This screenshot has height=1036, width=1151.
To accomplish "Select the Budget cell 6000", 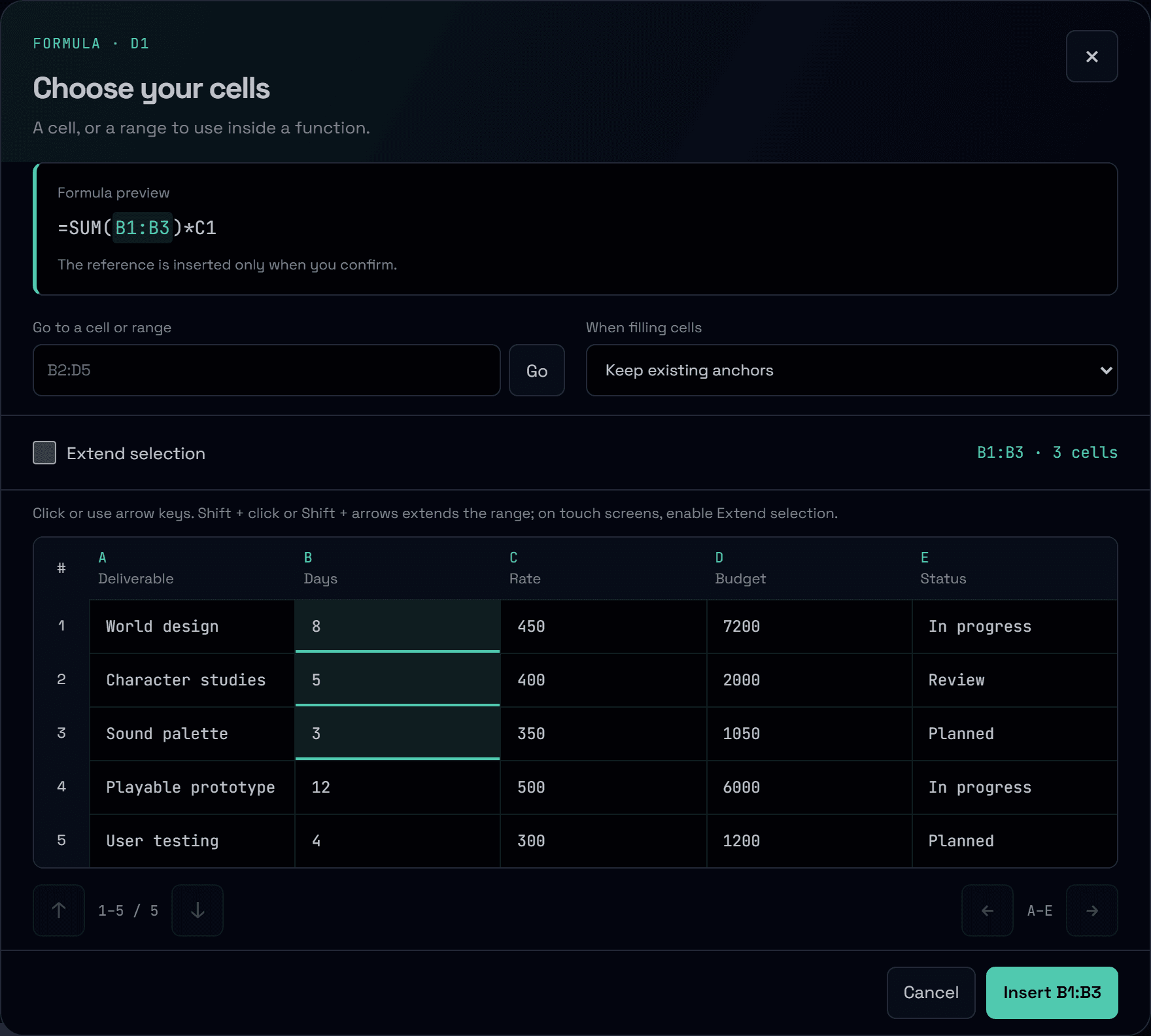I will [810, 787].
